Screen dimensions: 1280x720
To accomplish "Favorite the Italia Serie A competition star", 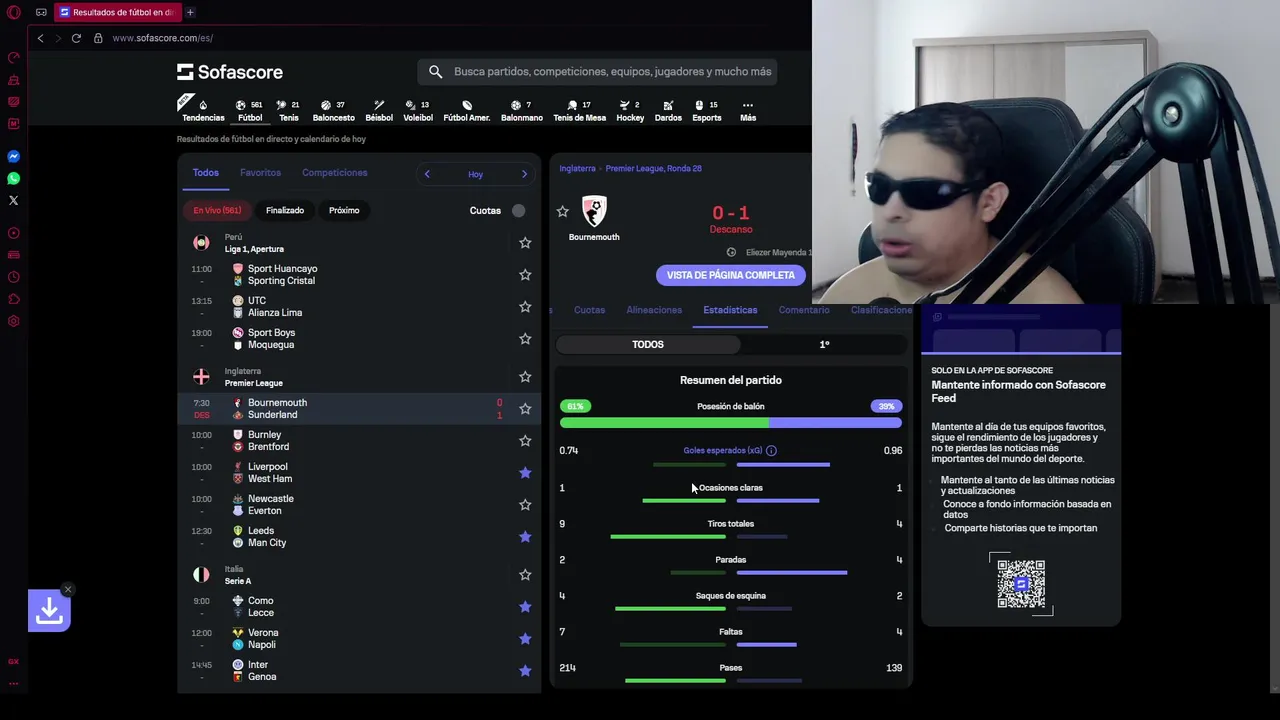I will click(x=525, y=575).
